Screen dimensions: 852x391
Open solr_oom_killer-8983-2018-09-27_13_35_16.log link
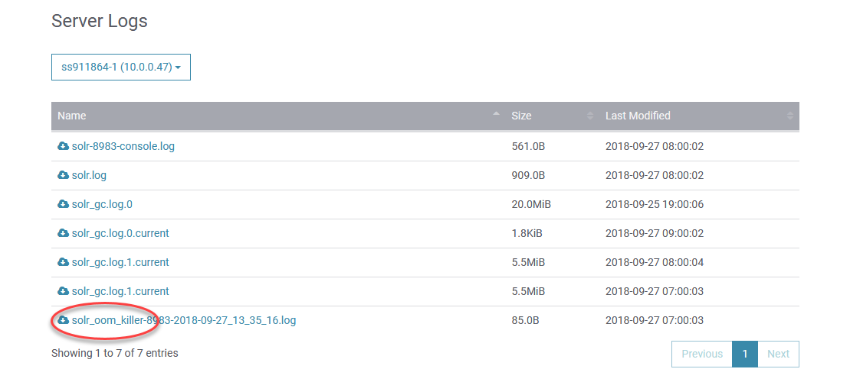point(184,320)
